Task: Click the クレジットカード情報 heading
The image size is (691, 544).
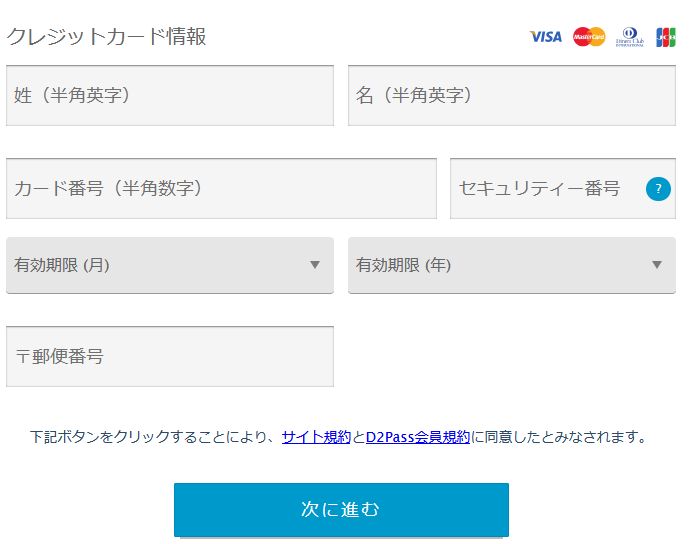Action: pos(107,37)
